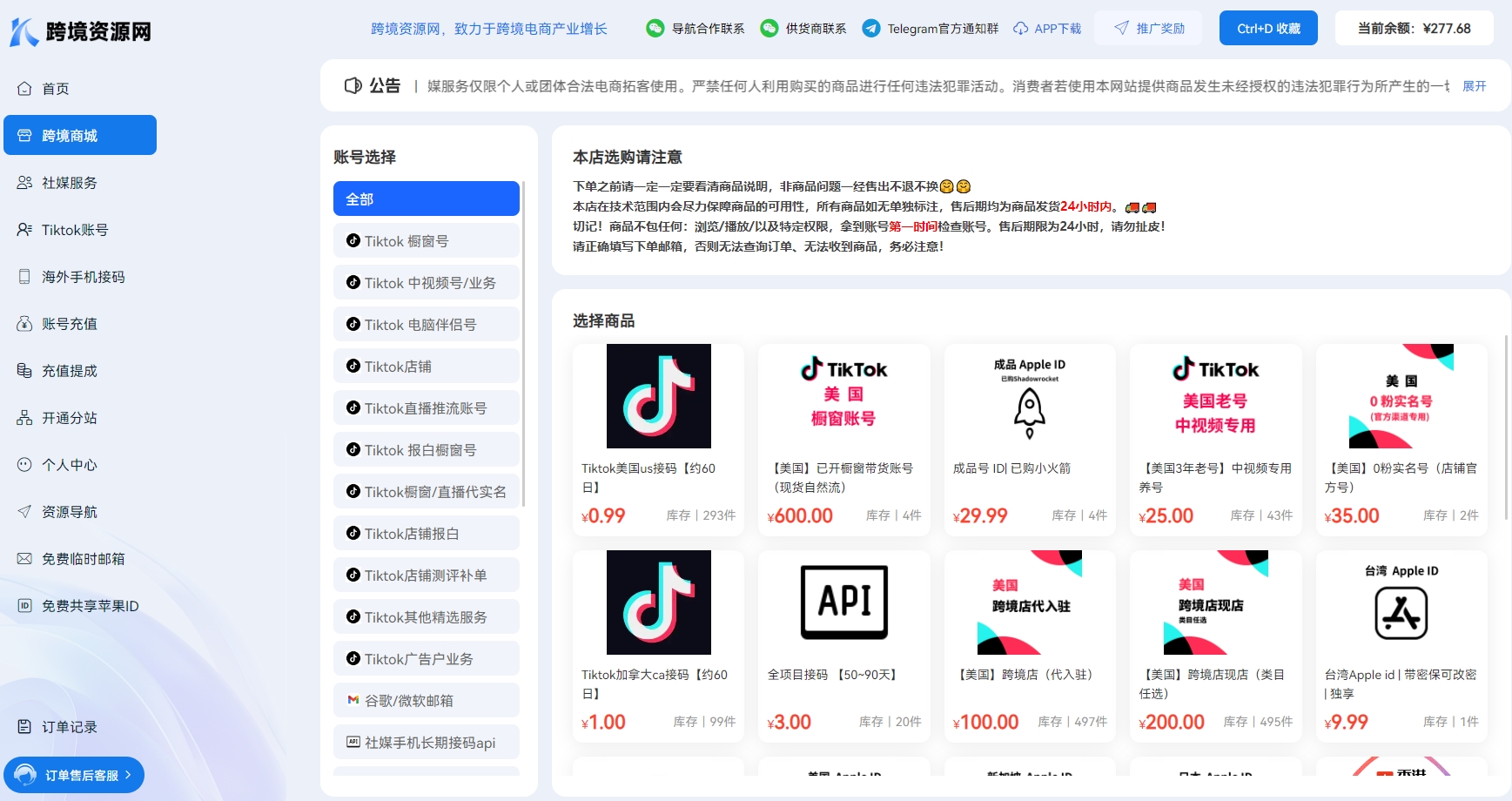The width and height of the screenshot is (1512, 801).
Task: Select Tiktok直播推流账号 category
Action: tap(427, 407)
